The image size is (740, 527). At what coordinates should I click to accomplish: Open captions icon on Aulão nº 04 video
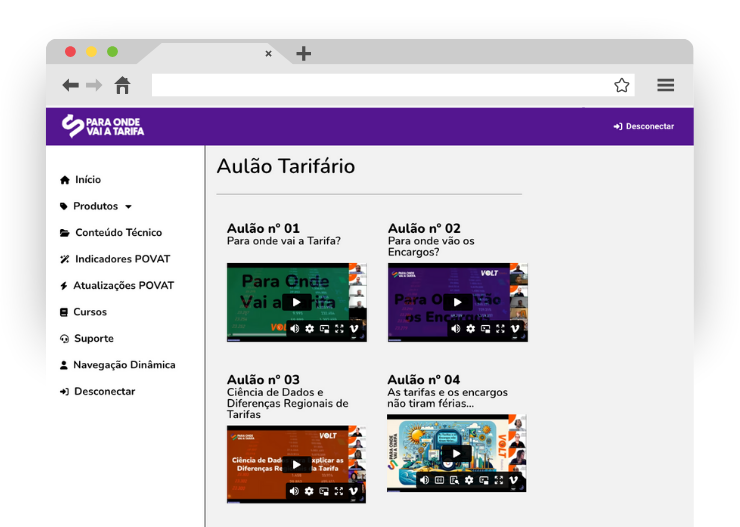(439, 480)
